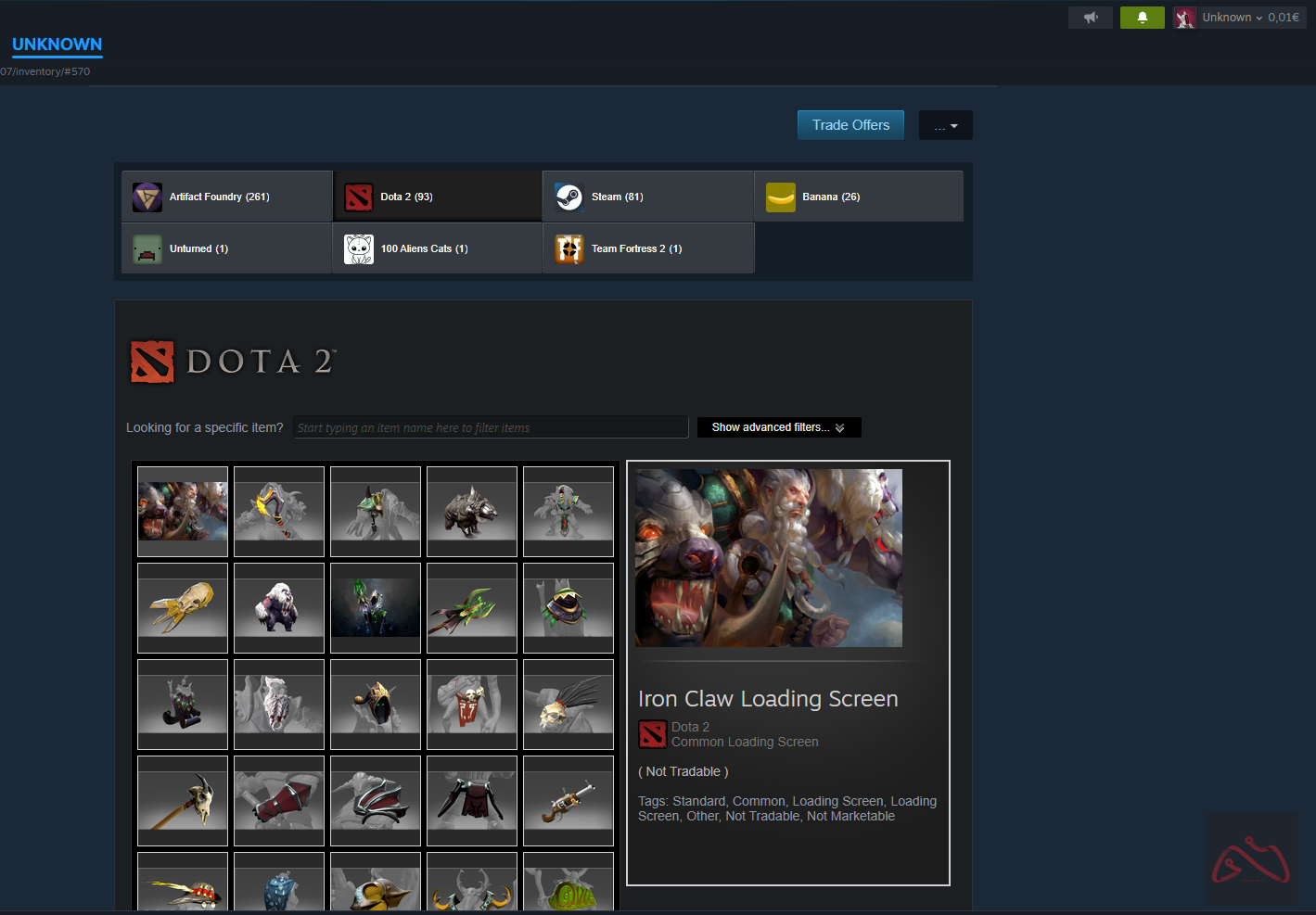
Task: Focus the item name filter field
Action: click(491, 427)
